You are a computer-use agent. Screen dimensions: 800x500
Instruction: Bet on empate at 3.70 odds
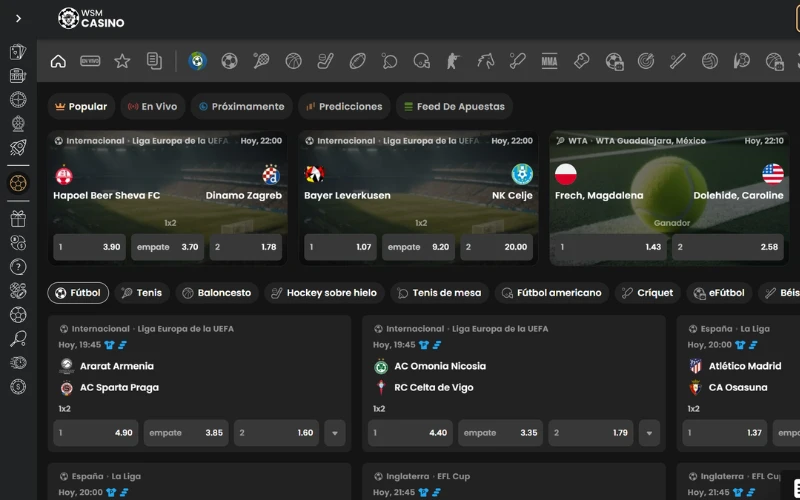(167, 247)
